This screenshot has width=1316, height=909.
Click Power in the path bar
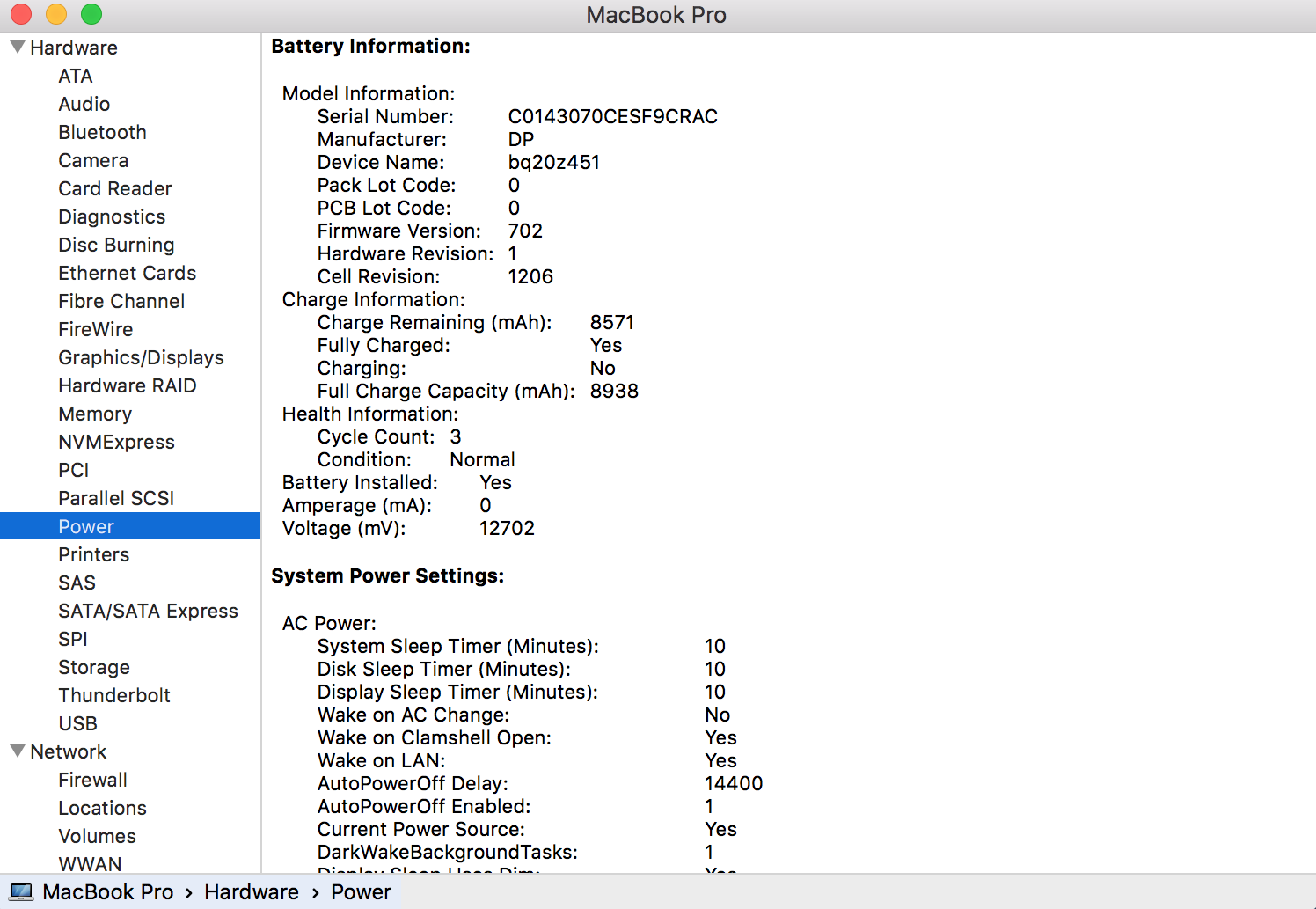coord(361,891)
